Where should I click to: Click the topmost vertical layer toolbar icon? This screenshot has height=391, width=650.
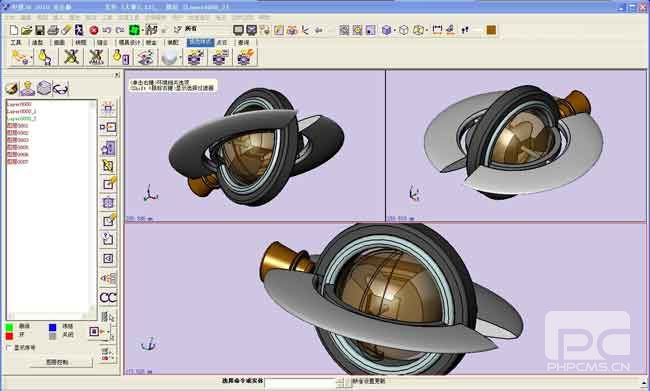(x=108, y=108)
